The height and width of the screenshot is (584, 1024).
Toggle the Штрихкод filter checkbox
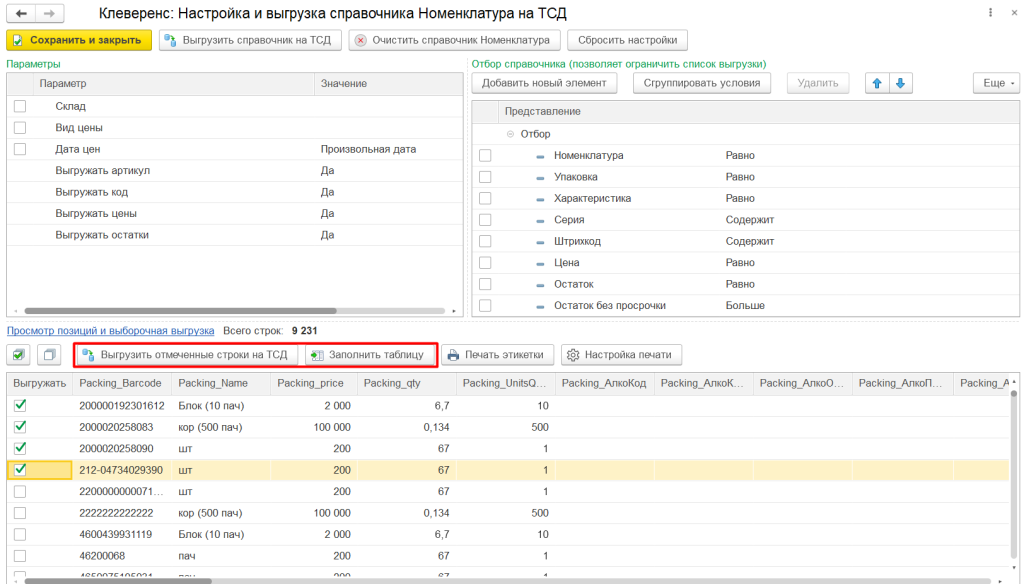coord(485,241)
